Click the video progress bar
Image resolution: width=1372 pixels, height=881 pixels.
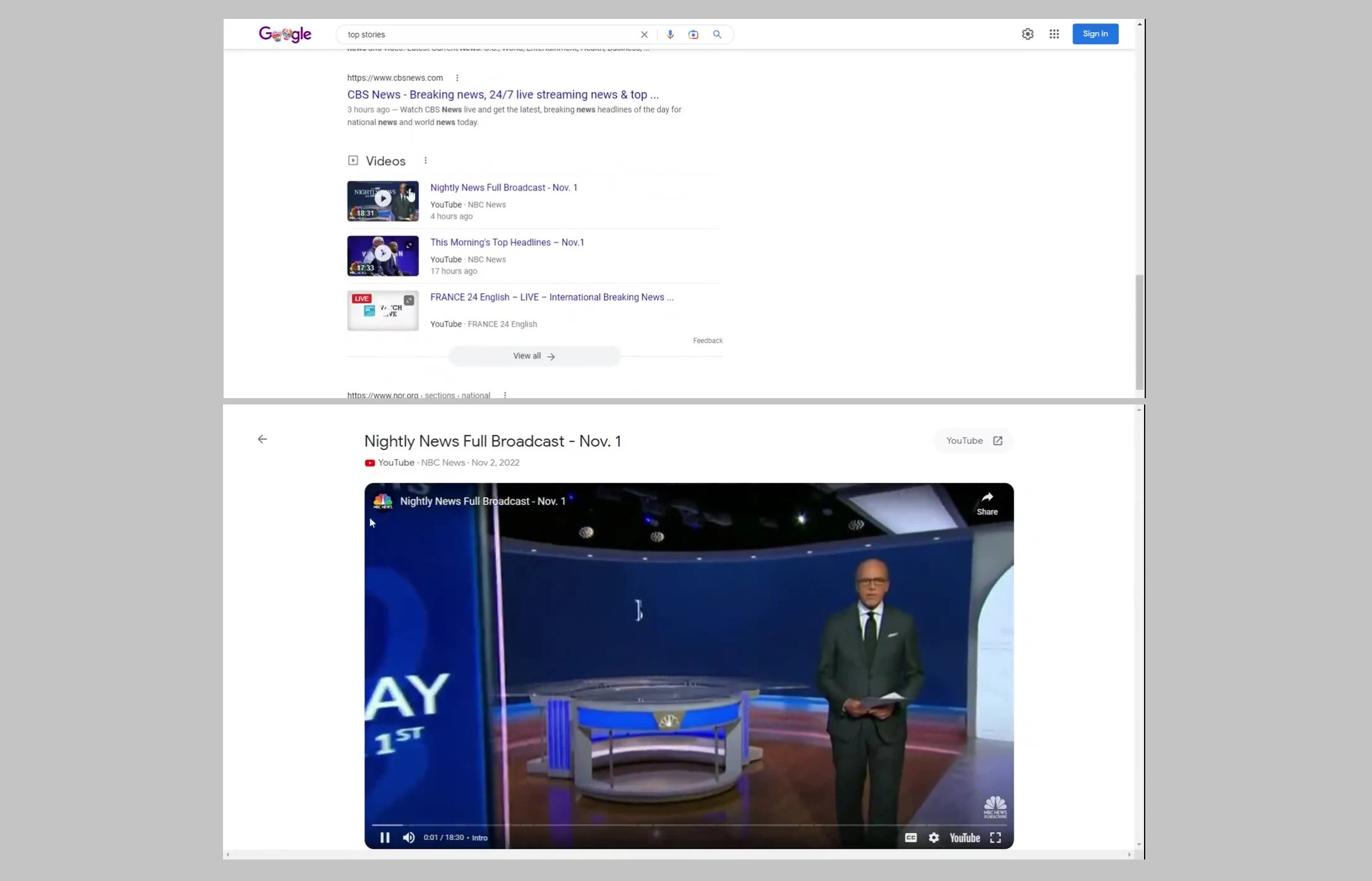click(x=689, y=825)
